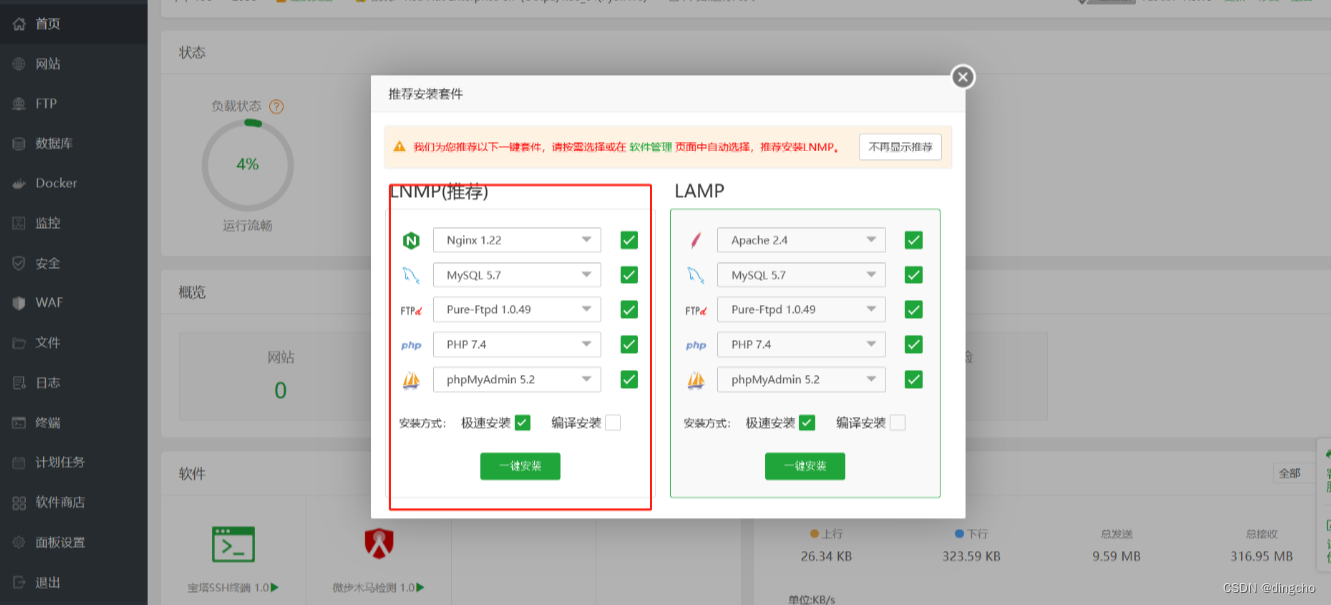
Task: Open LNMP Pure-Ftpd 1.0.49 dropdown
Action: click(517, 310)
